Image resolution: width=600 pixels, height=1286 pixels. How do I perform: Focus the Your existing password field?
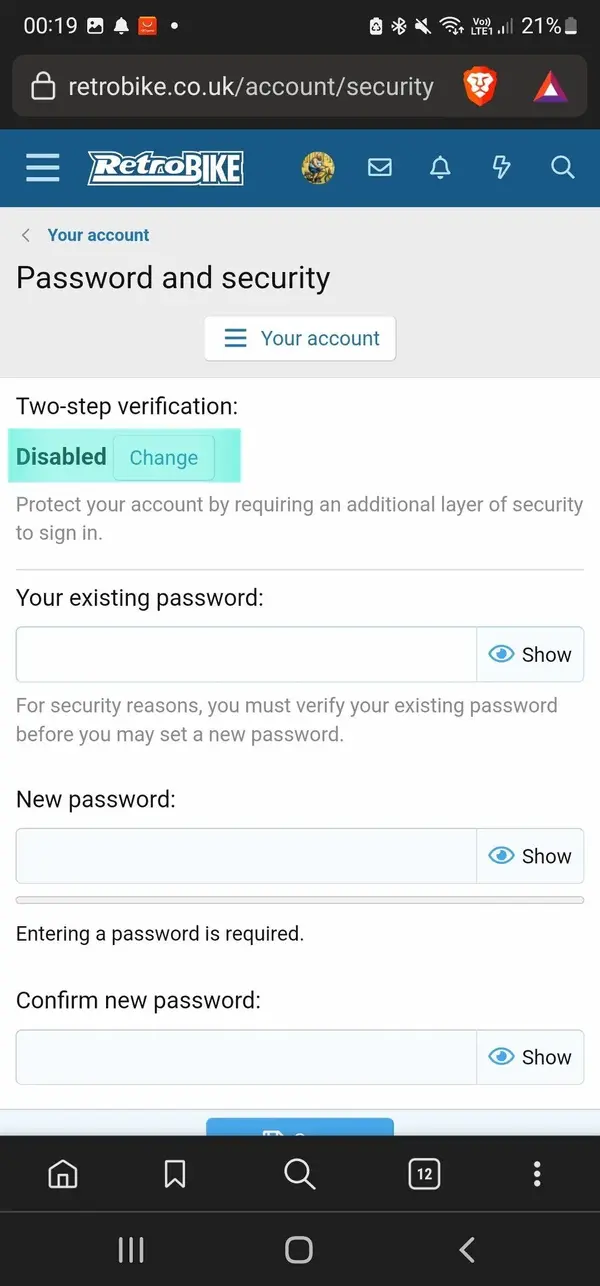click(x=246, y=655)
